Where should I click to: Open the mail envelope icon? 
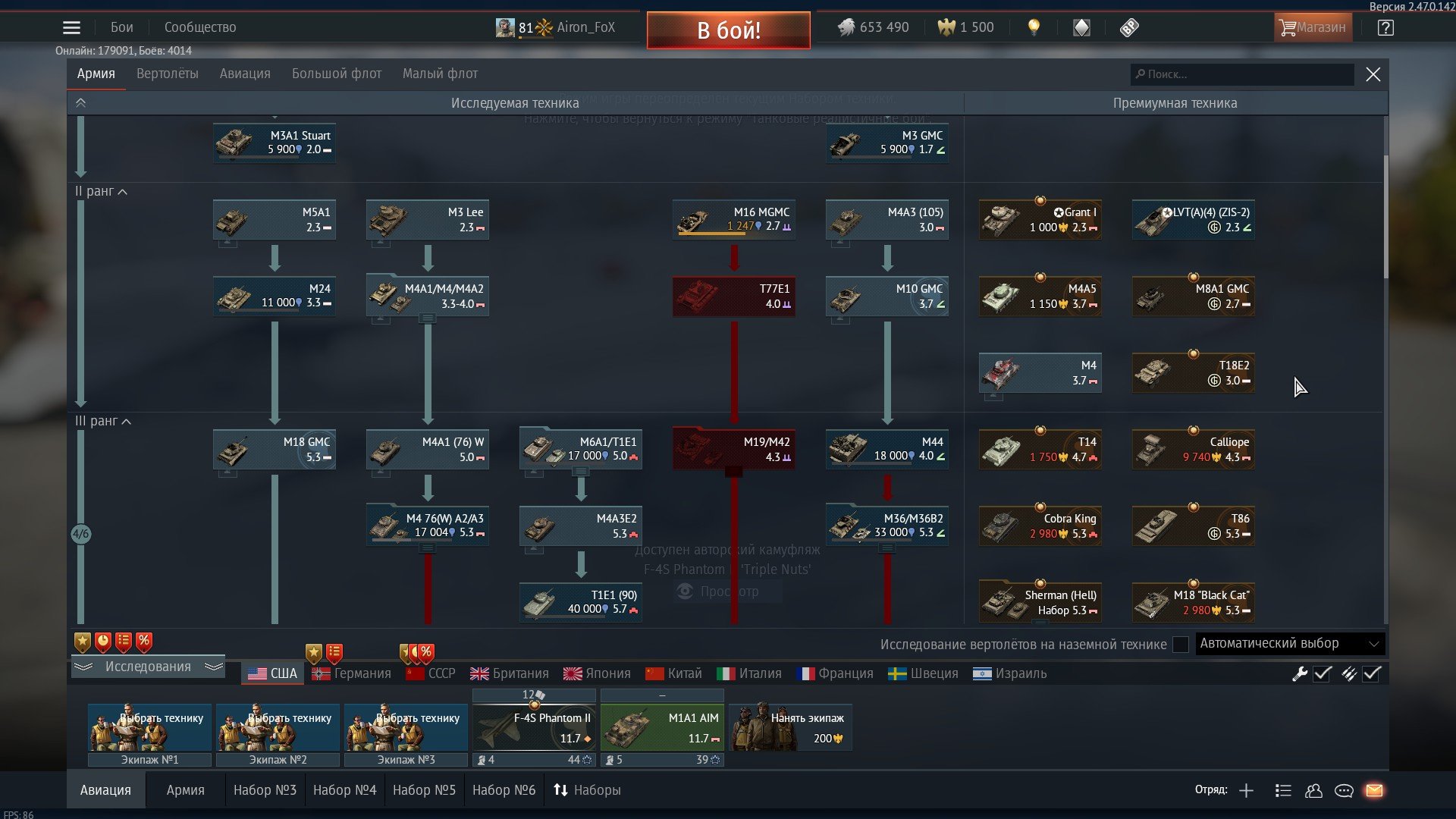pos(1374,790)
